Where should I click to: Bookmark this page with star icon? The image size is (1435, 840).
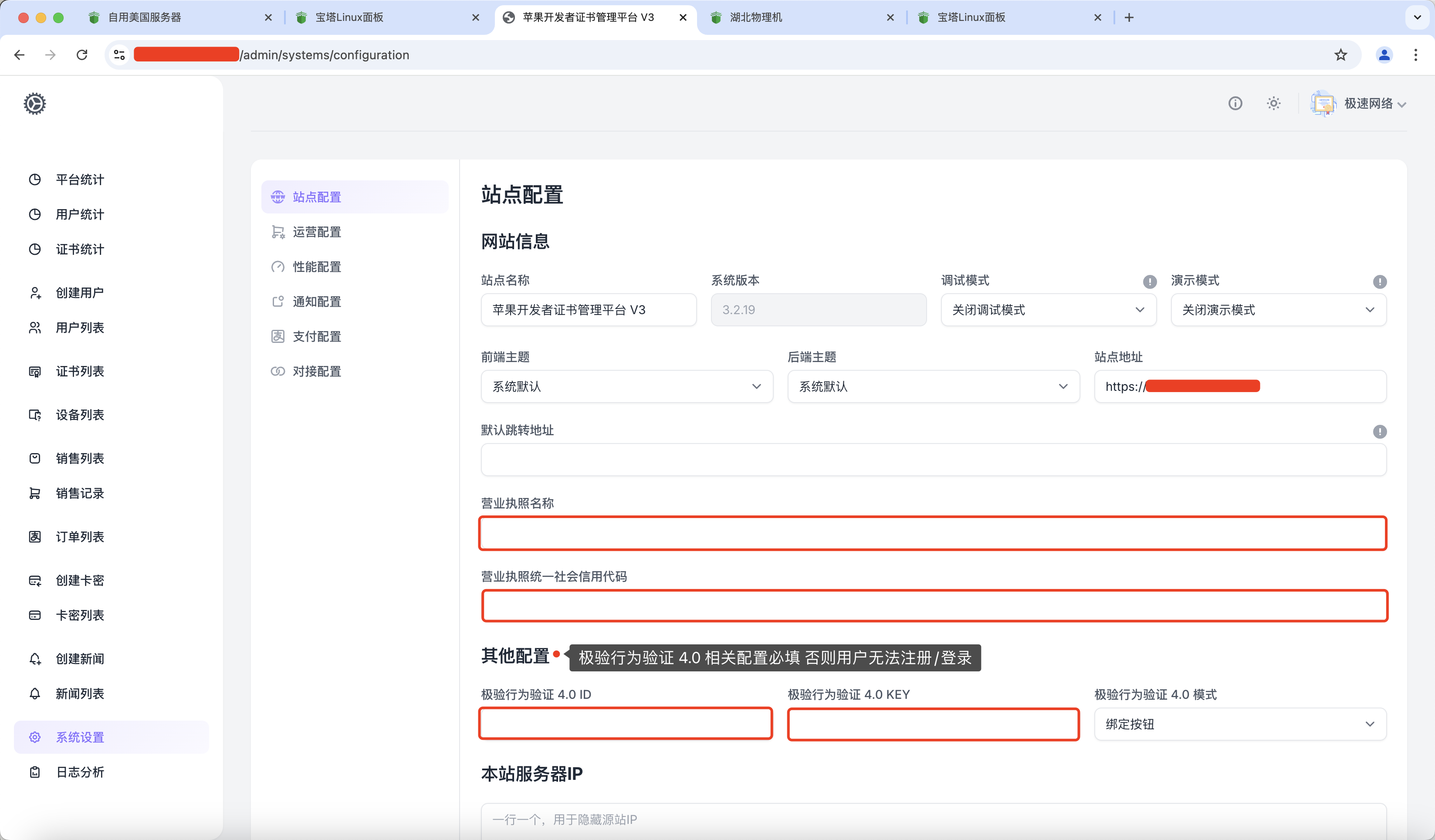point(1340,54)
